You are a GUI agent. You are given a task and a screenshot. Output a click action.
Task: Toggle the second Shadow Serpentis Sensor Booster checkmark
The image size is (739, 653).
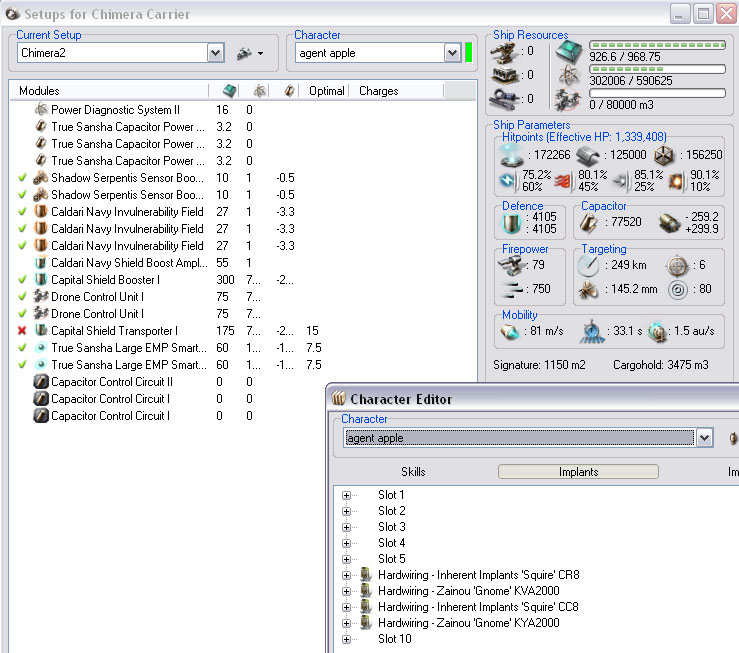point(22,195)
